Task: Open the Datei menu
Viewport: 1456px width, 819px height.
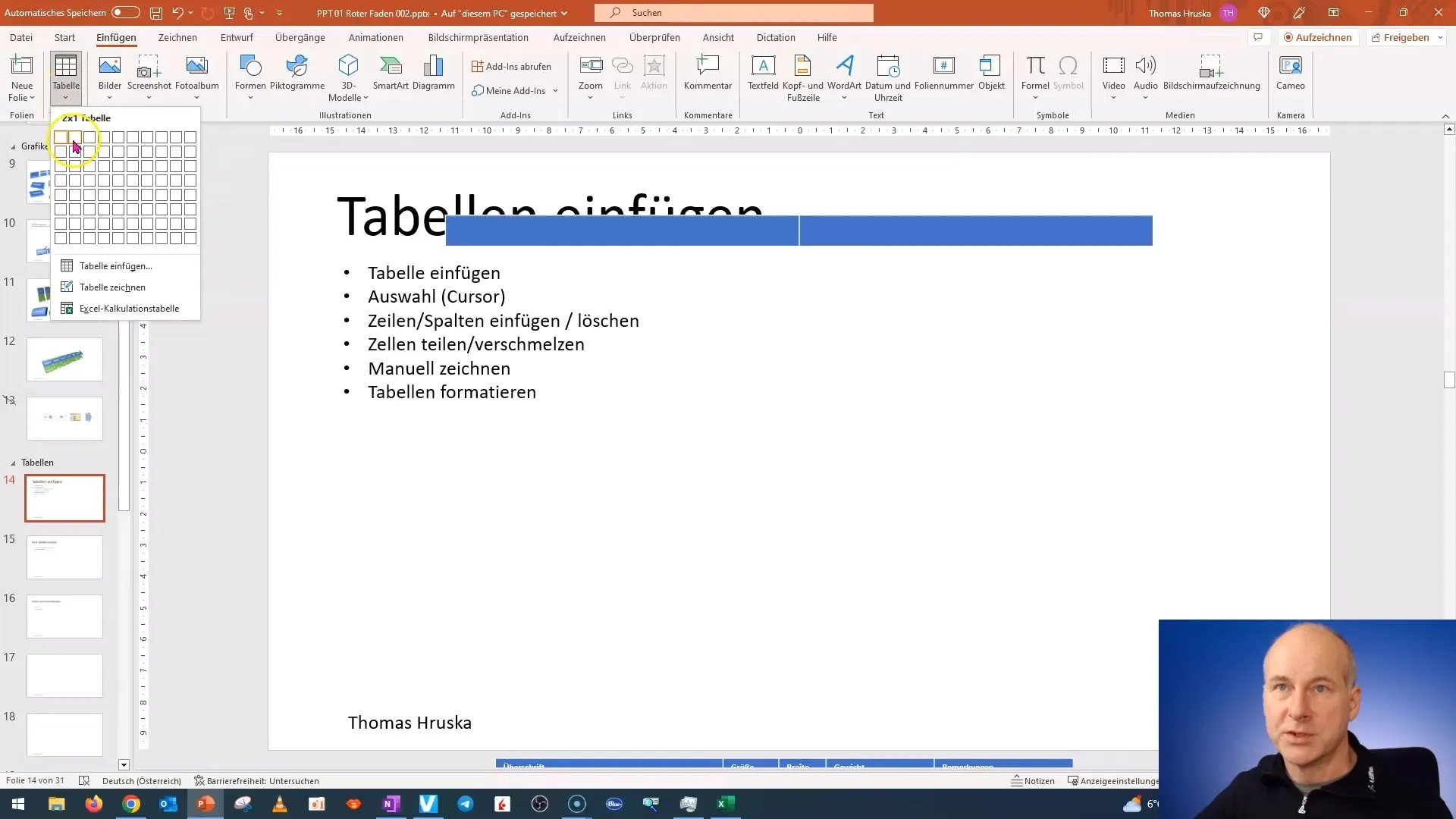Action: 21,37
